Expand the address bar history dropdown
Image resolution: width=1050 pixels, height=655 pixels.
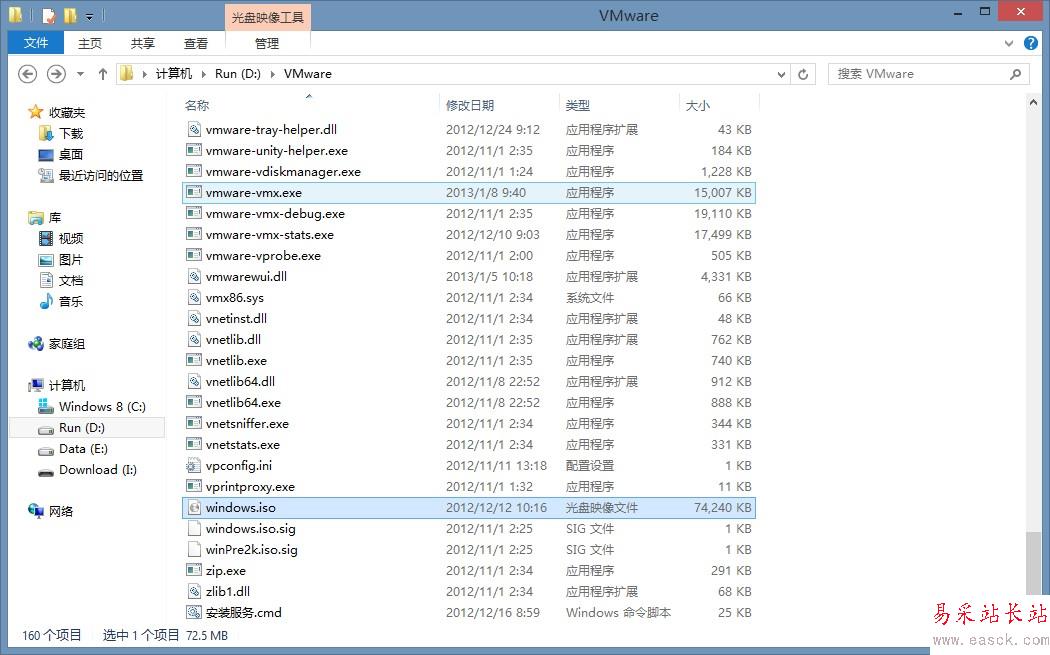pos(781,74)
